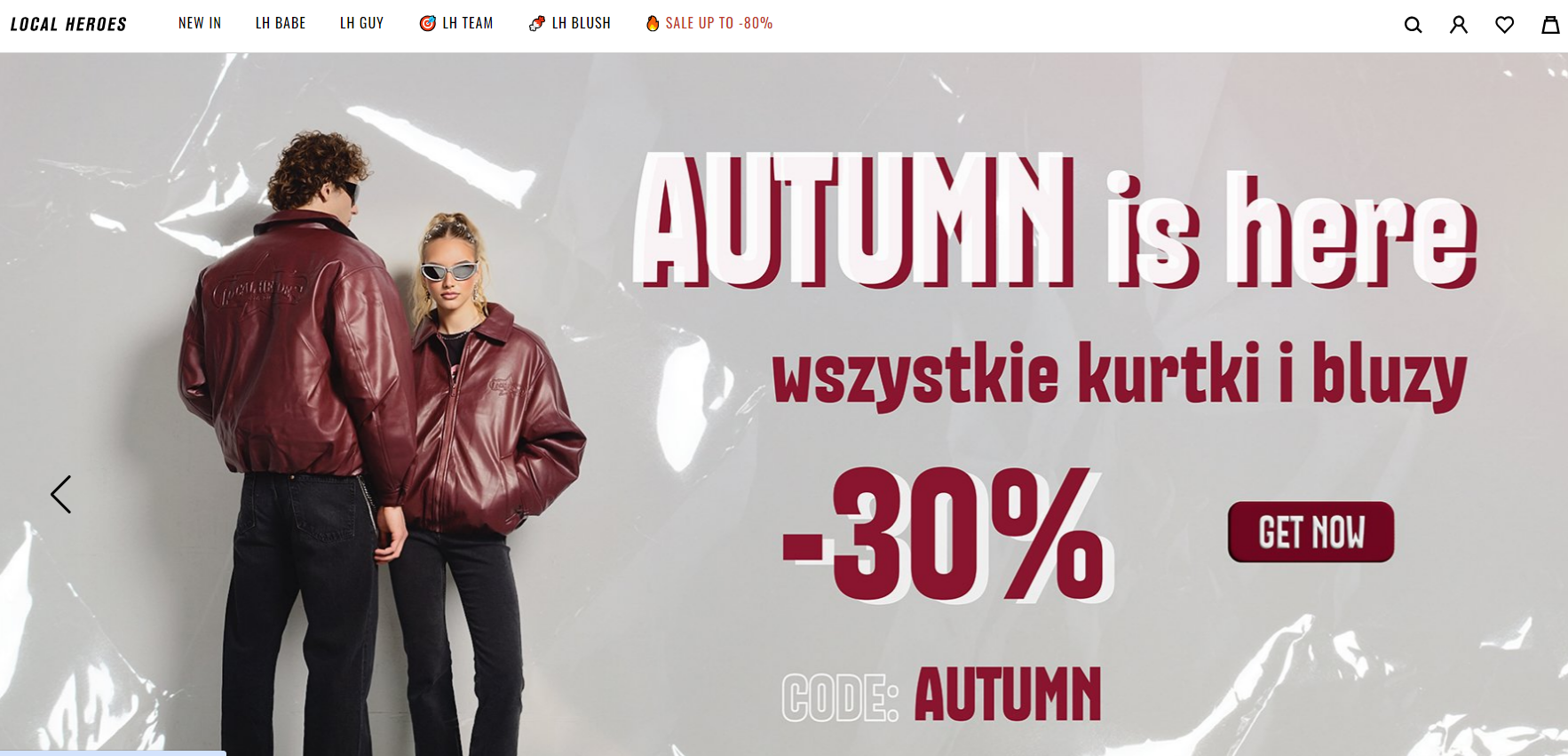
Task: Click the LOCAL HEROES logo
Action: [68, 24]
